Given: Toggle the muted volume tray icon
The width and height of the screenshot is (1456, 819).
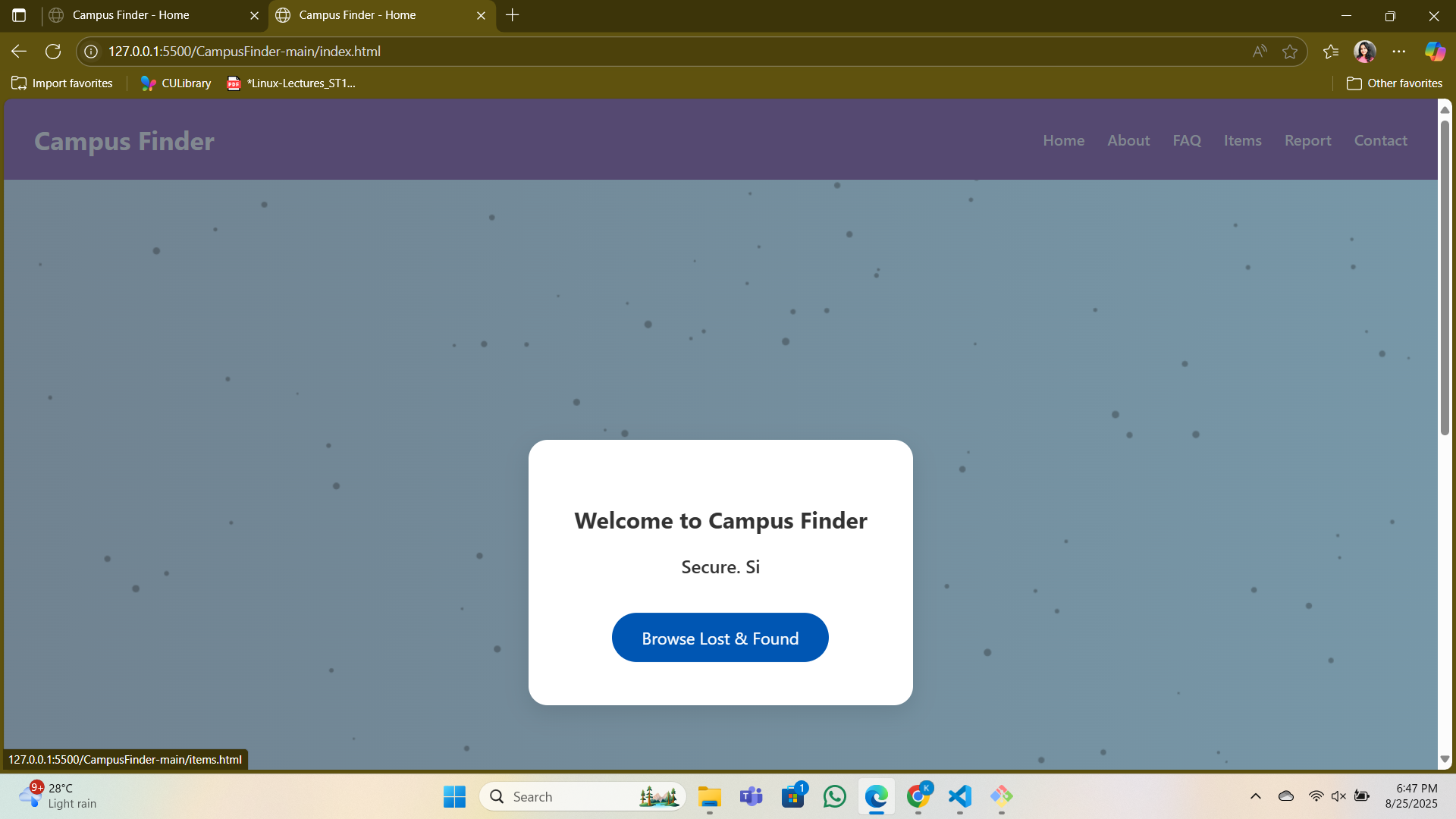Looking at the screenshot, I should (1338, 796).
